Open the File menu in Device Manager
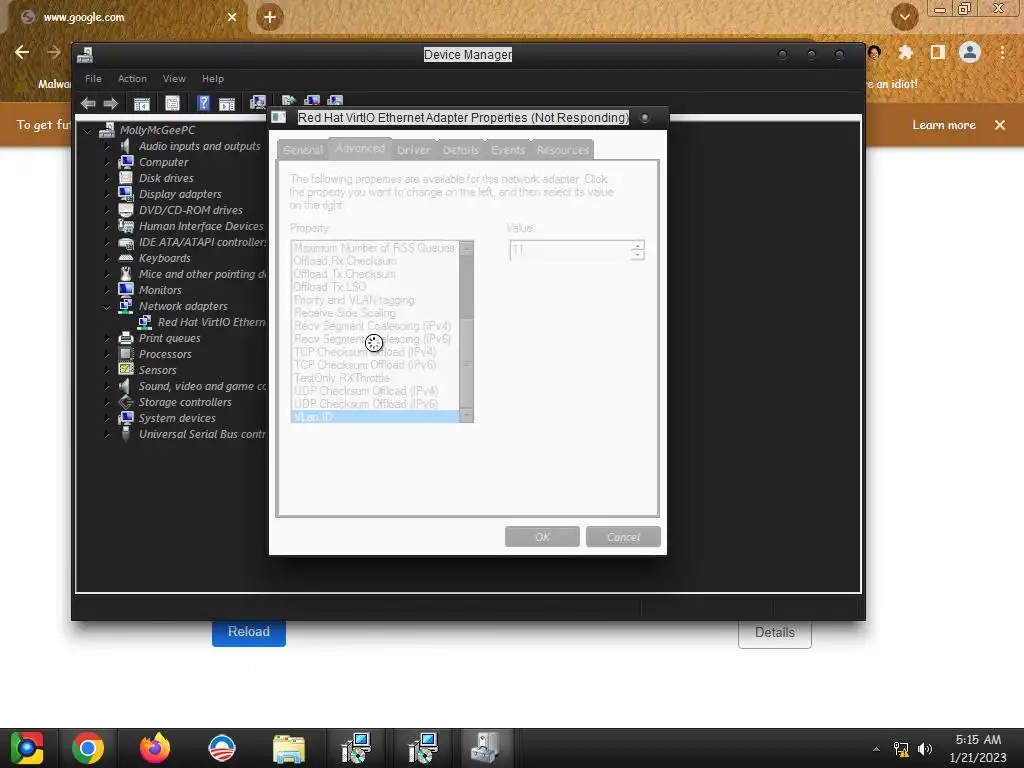Viewport: 1024px width, 768px height. [93, 78]
